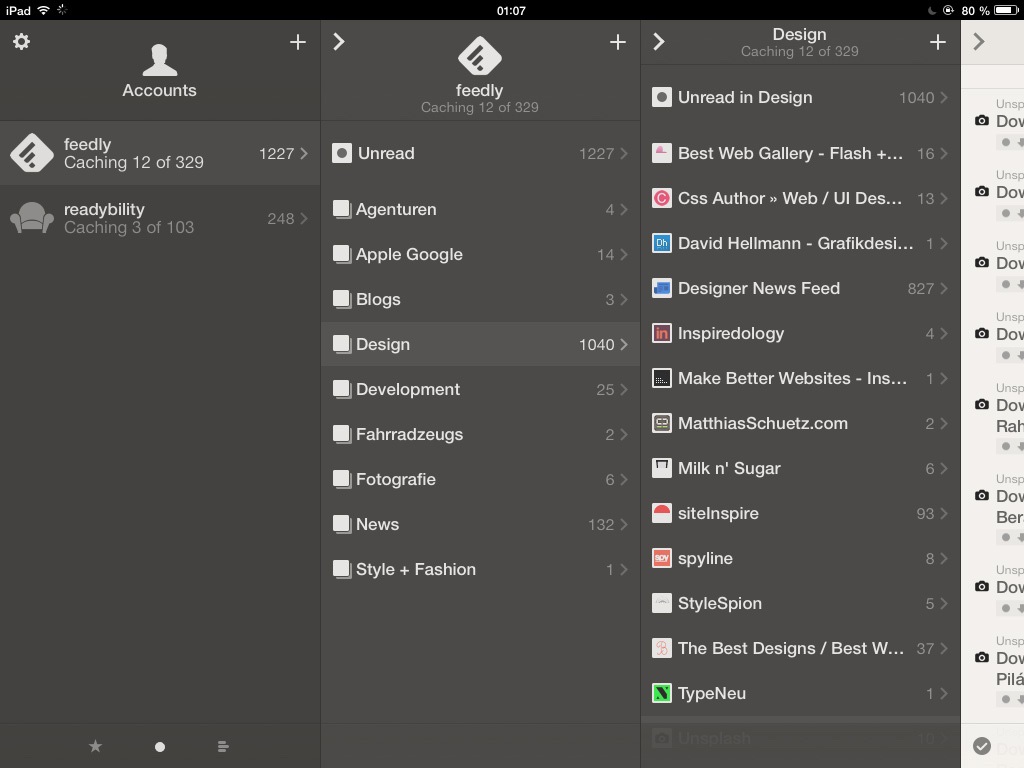Open TypeNeu feed label
This screenshot has width=1024, height=768.
click(711, 694)
